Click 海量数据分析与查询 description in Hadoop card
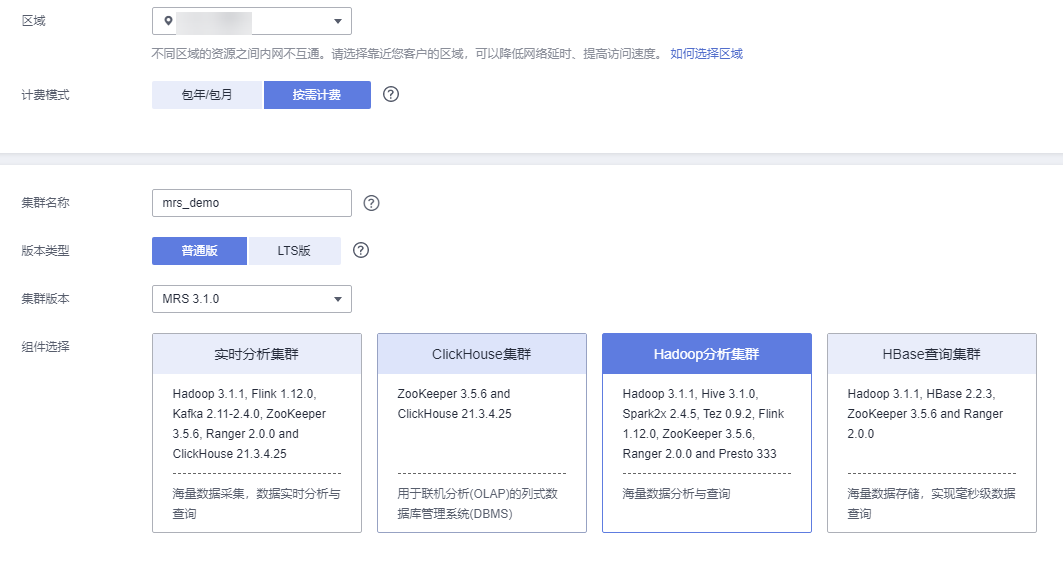This screenshot has height=565, width=1063. click(676, 493)
